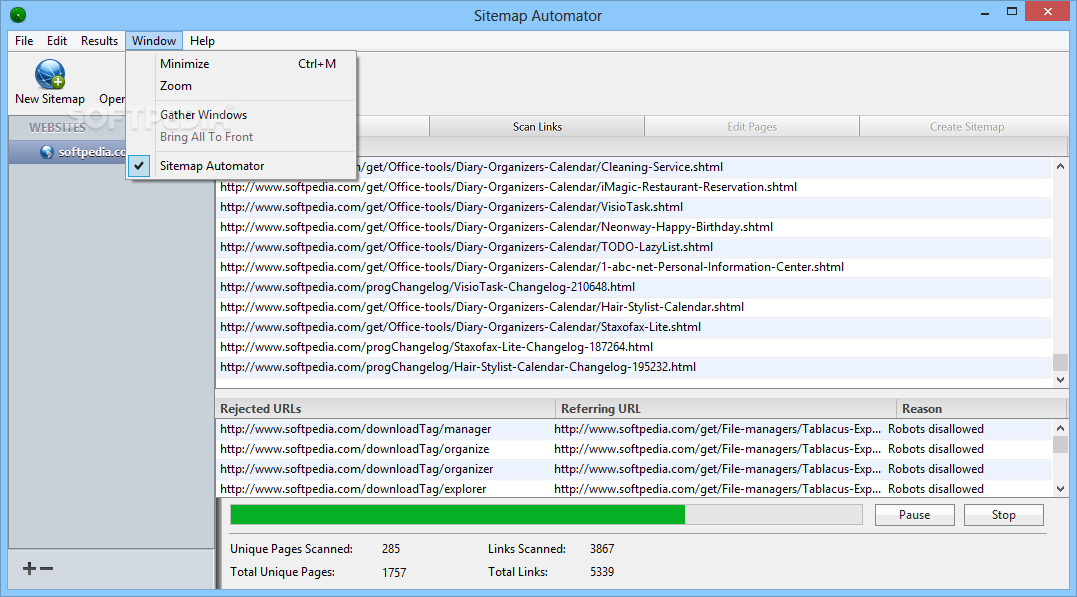Remove website with the minus icon
The width and height of the screenshot is (1077, 597).
click(x=47, y=568)
